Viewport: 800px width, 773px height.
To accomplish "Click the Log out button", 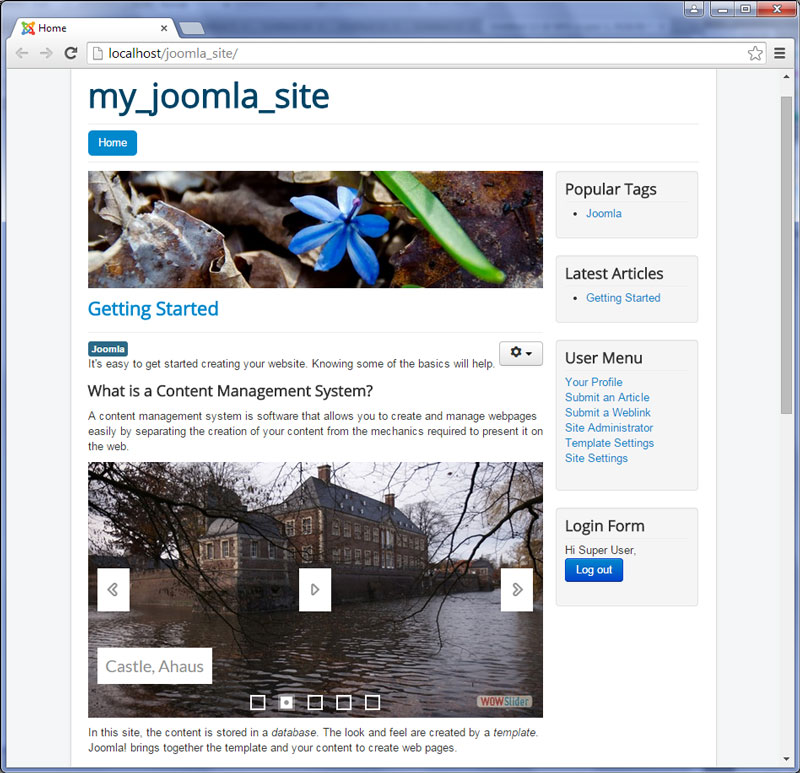I will pyautogui.click(x=594, y=570).
